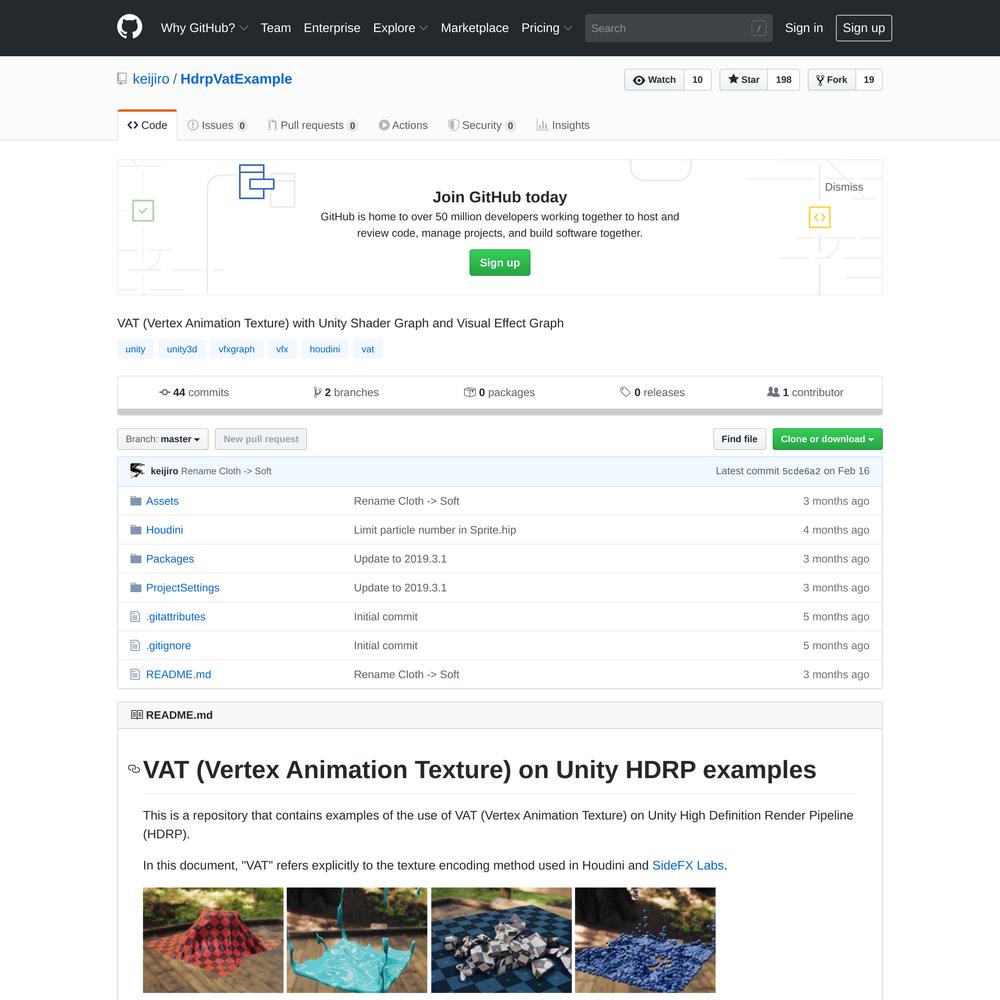1000x1000 pixels.
Task: Open the Branch: master dropdown
Action: click(163, 439)
